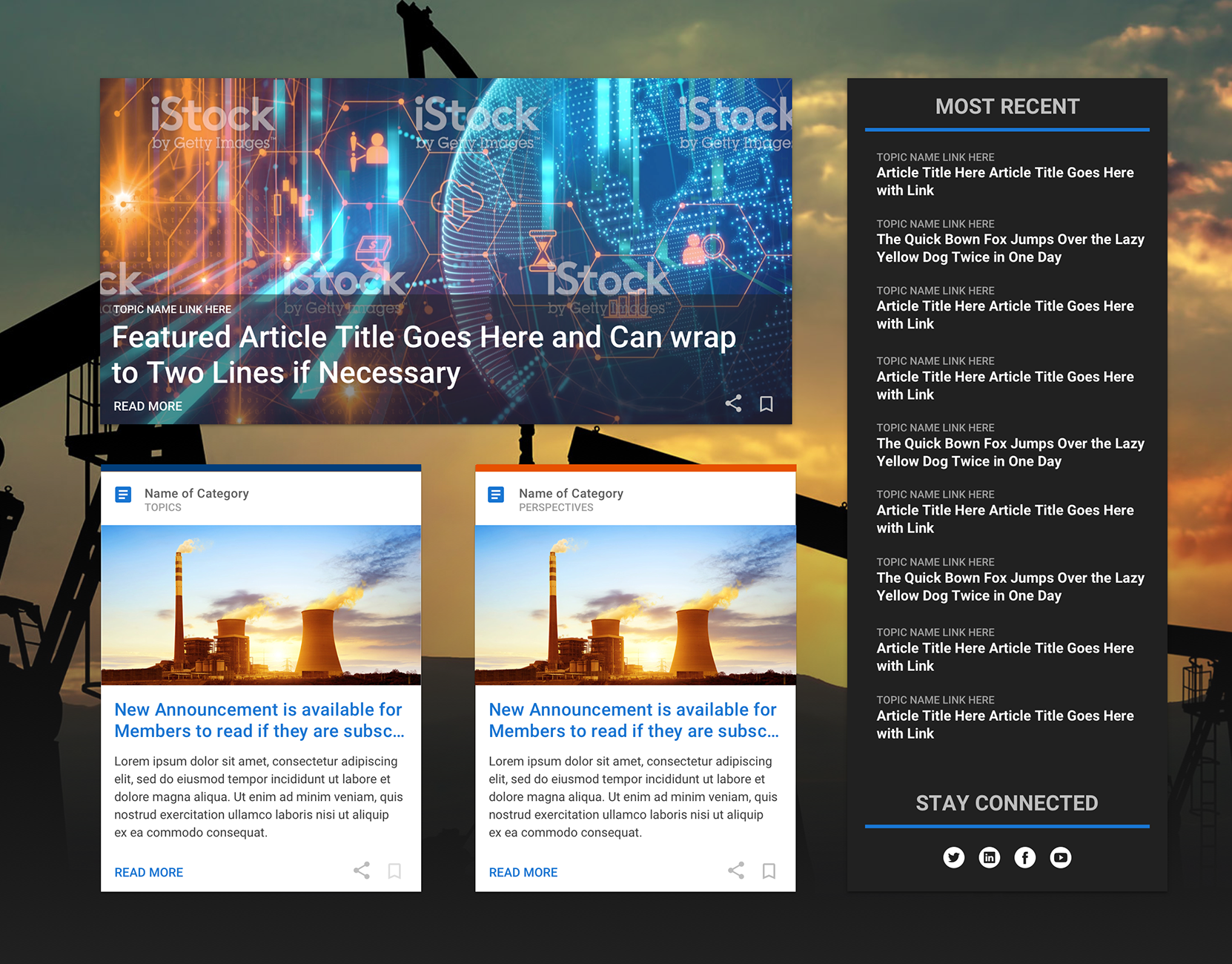Open Read More on Topics card
The width and height of the screenshot is (1232, 964).
tap(149, 873)
